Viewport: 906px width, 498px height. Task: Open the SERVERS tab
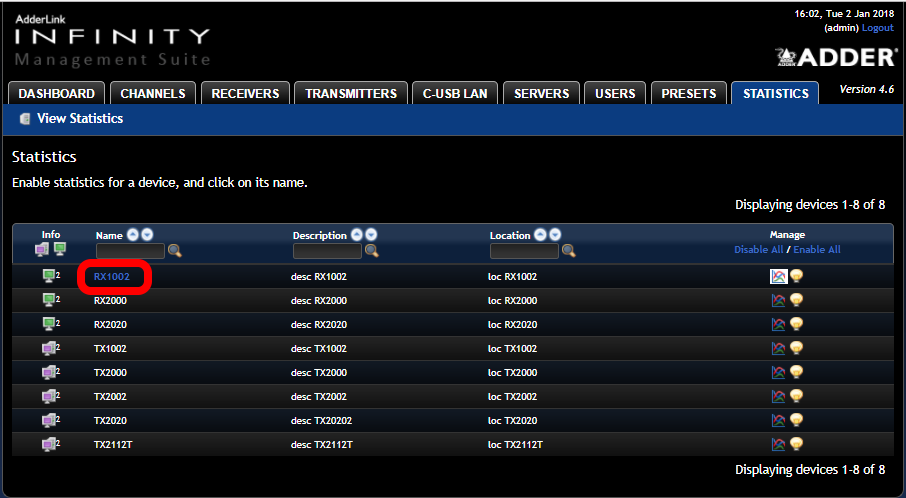[x=541, y=94]
